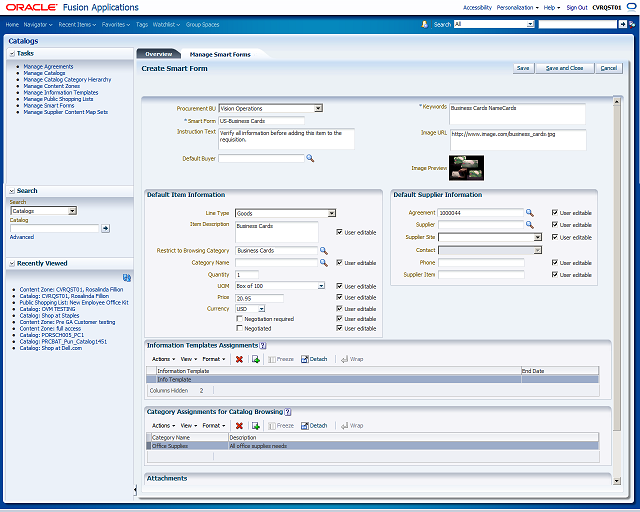Open Catalog: Shop at Staples recent item
This screenshot has height=512, width=640.
point(49,316)
